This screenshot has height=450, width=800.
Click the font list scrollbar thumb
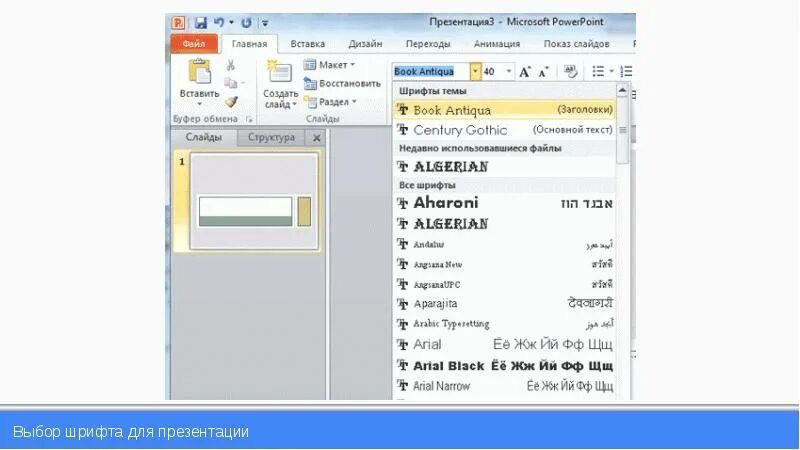click(622, 130)
